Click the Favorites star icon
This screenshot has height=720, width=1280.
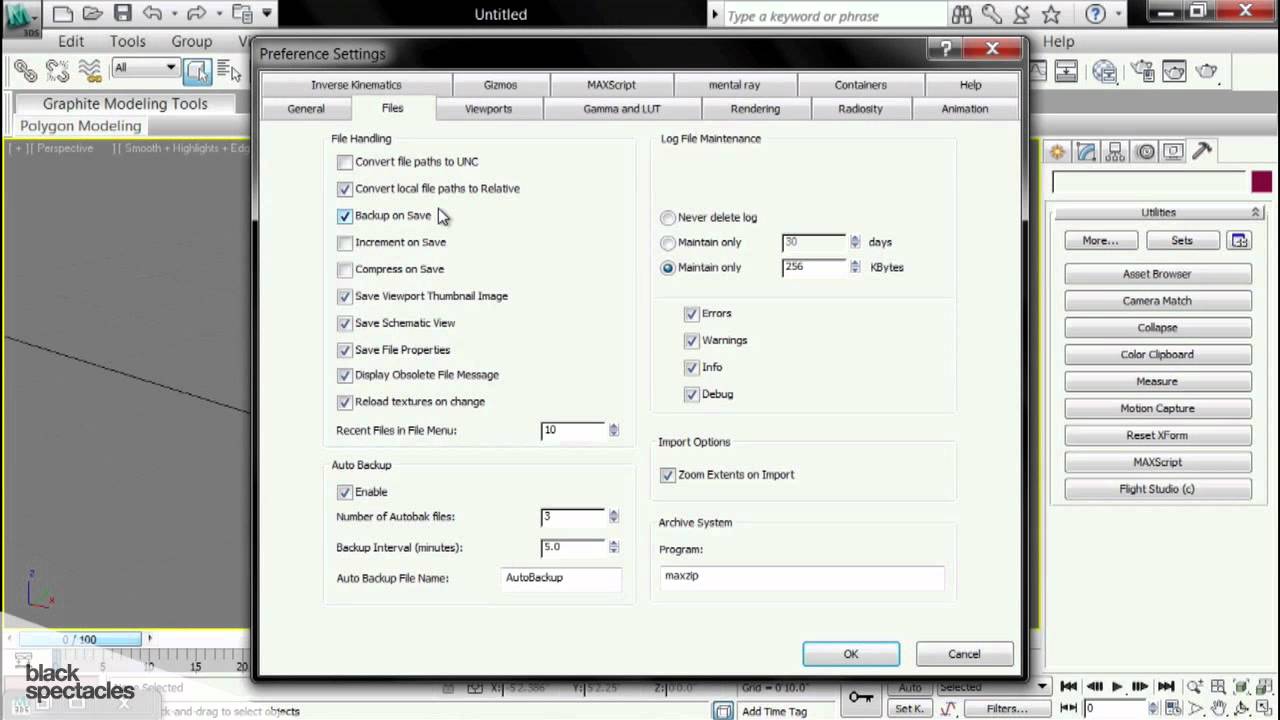click(1051, 15)
